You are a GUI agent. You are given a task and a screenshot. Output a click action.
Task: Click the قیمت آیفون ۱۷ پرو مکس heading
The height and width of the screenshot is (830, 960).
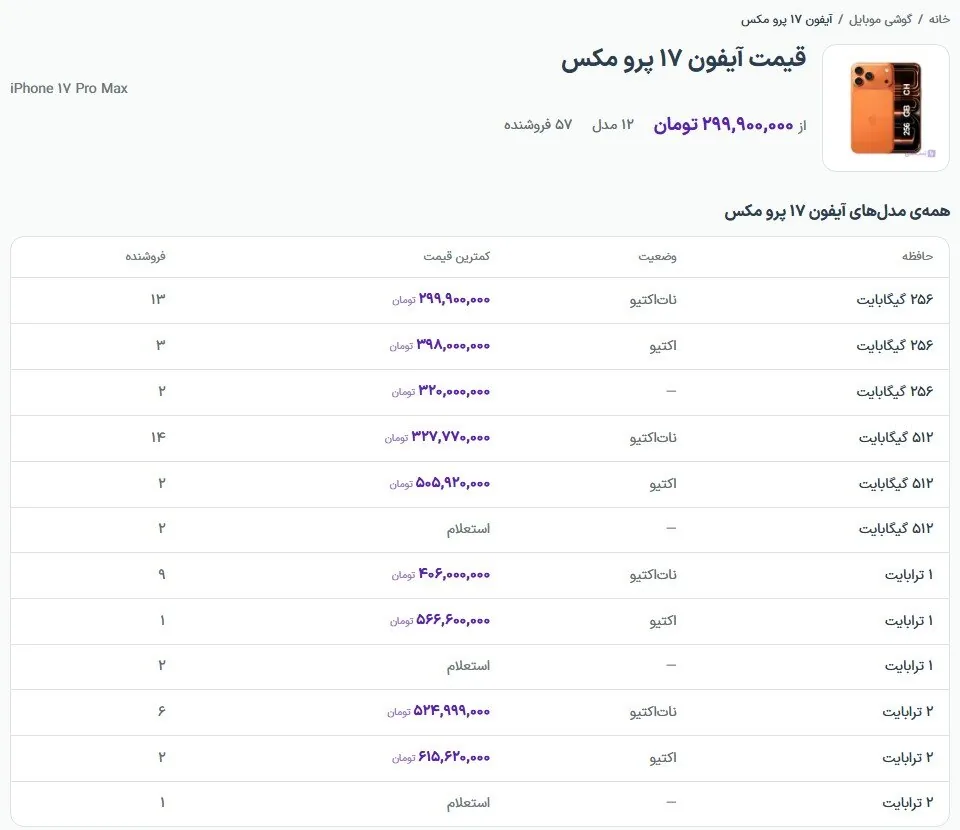pos(683,59)
